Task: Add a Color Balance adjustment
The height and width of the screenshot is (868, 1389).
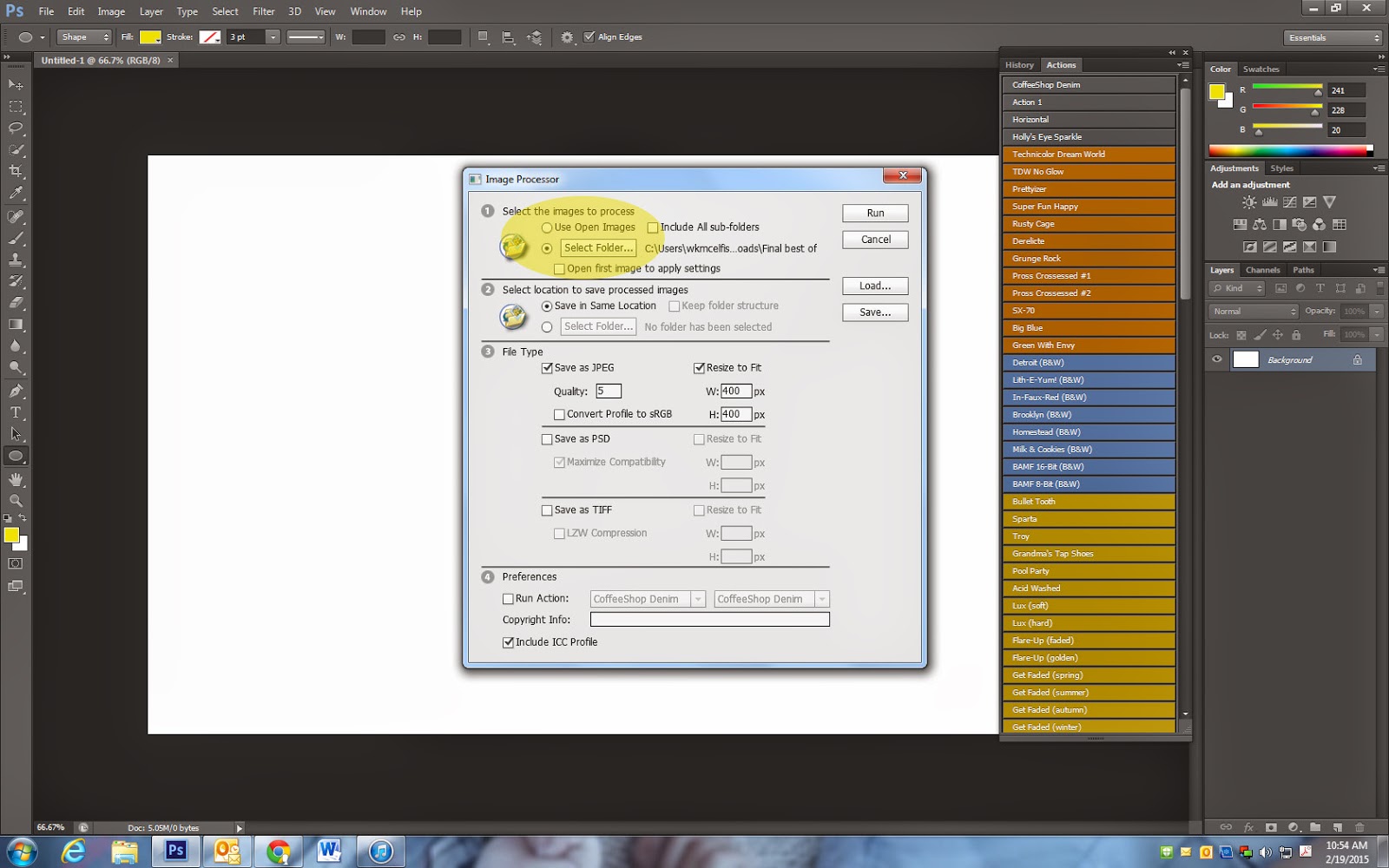Action: click(1260, 225)
